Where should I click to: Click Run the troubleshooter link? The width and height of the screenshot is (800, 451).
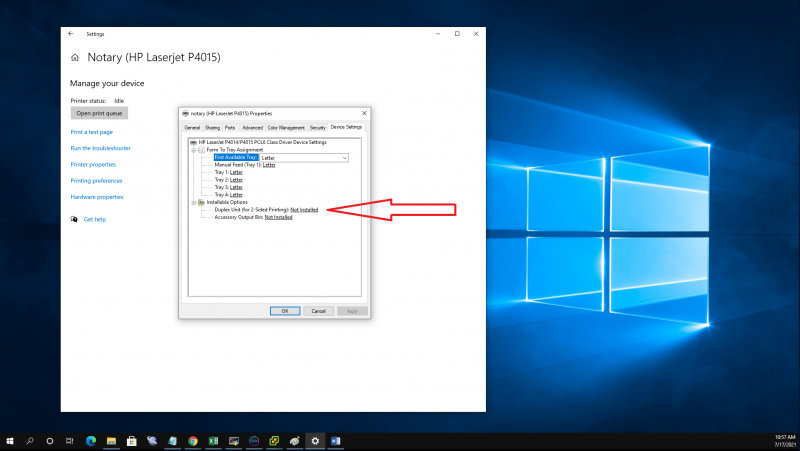coord(101,148)
